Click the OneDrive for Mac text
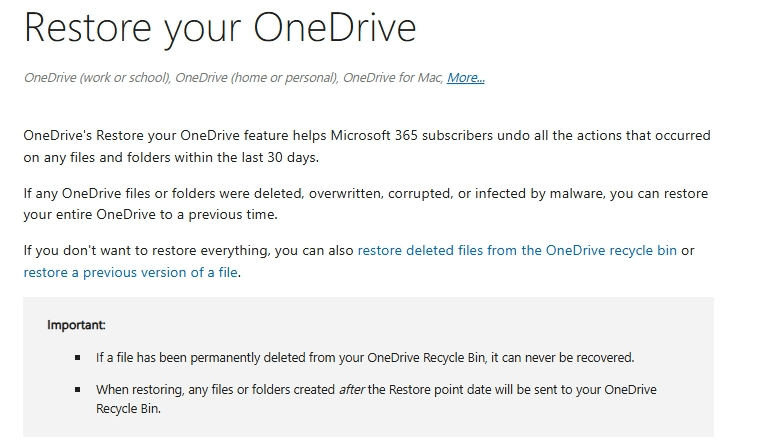This screenshot has width=765, height=445. pyautogui.click(x=391, y=78)
